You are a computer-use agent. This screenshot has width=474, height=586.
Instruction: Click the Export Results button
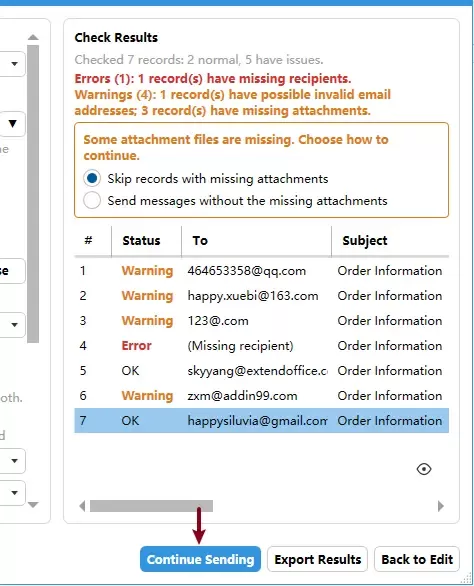317,559
